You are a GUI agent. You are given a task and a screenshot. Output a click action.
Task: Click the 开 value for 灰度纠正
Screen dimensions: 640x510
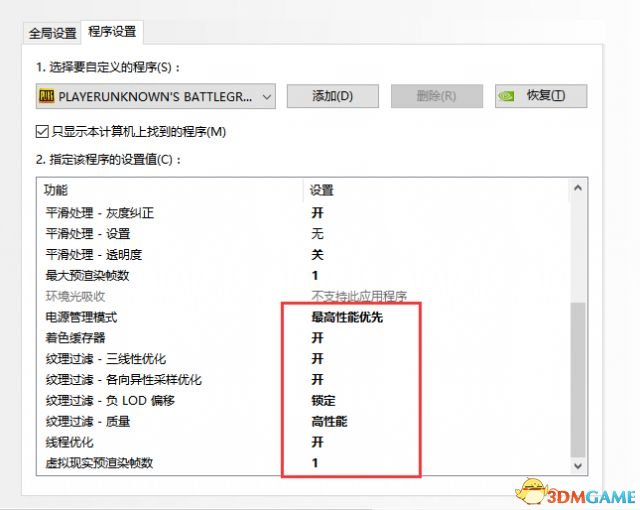[318, 213]
